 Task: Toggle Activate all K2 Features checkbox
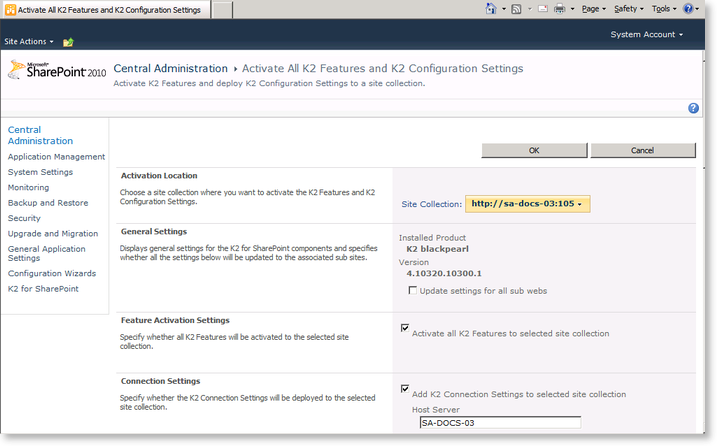point(405,328)
